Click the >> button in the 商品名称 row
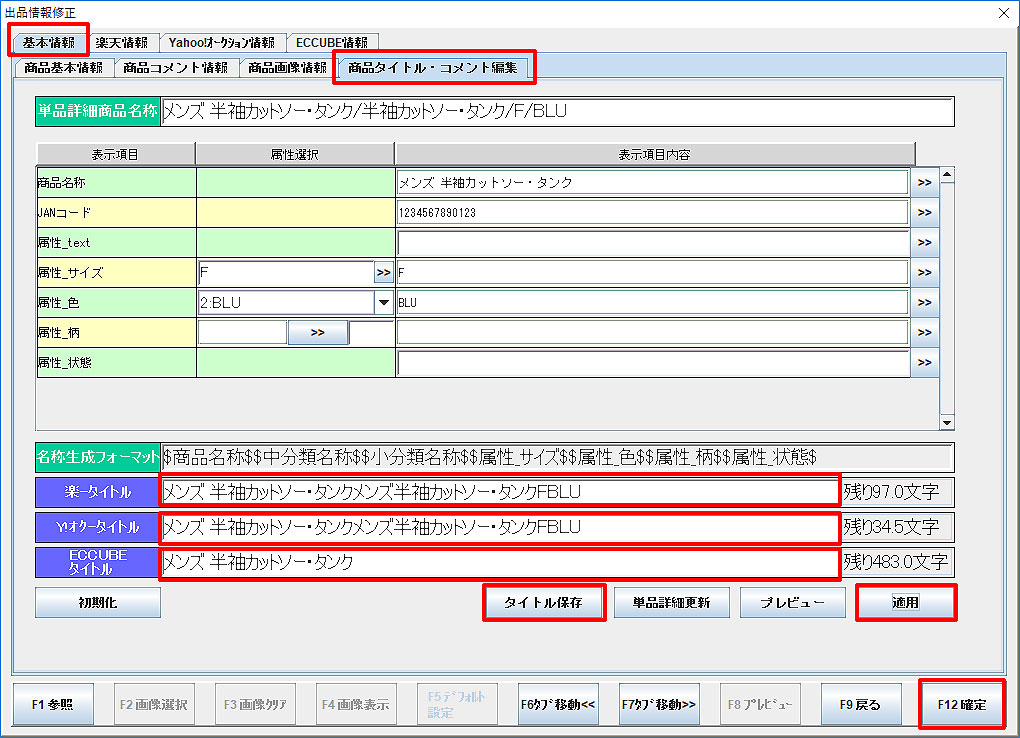This screenshot has height=738, width=1020. tap(923, 183)
